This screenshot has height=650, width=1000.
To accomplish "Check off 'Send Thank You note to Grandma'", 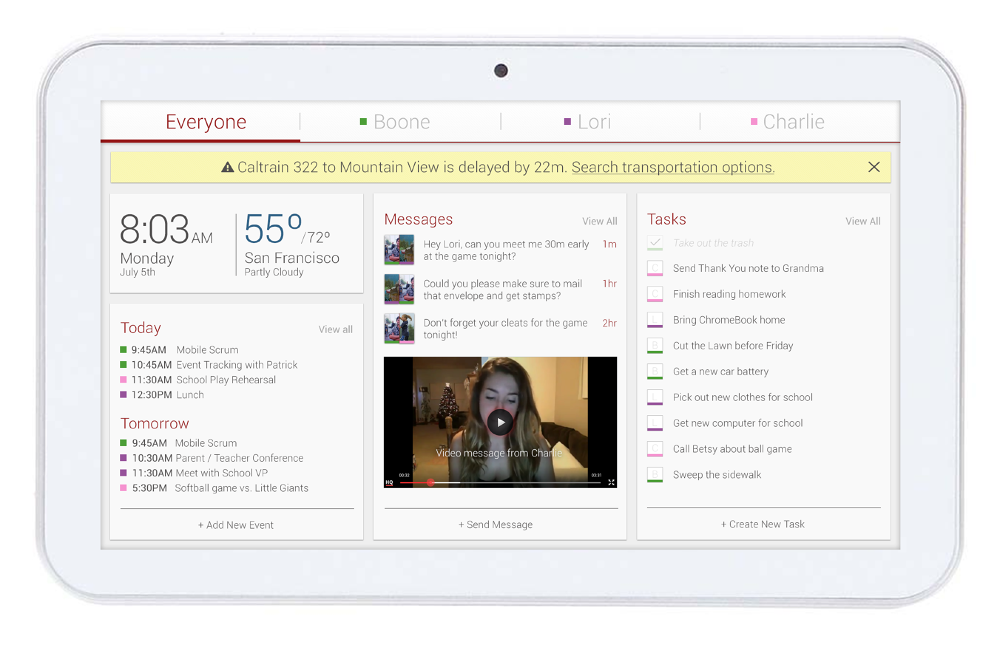I will click(655, 268).
